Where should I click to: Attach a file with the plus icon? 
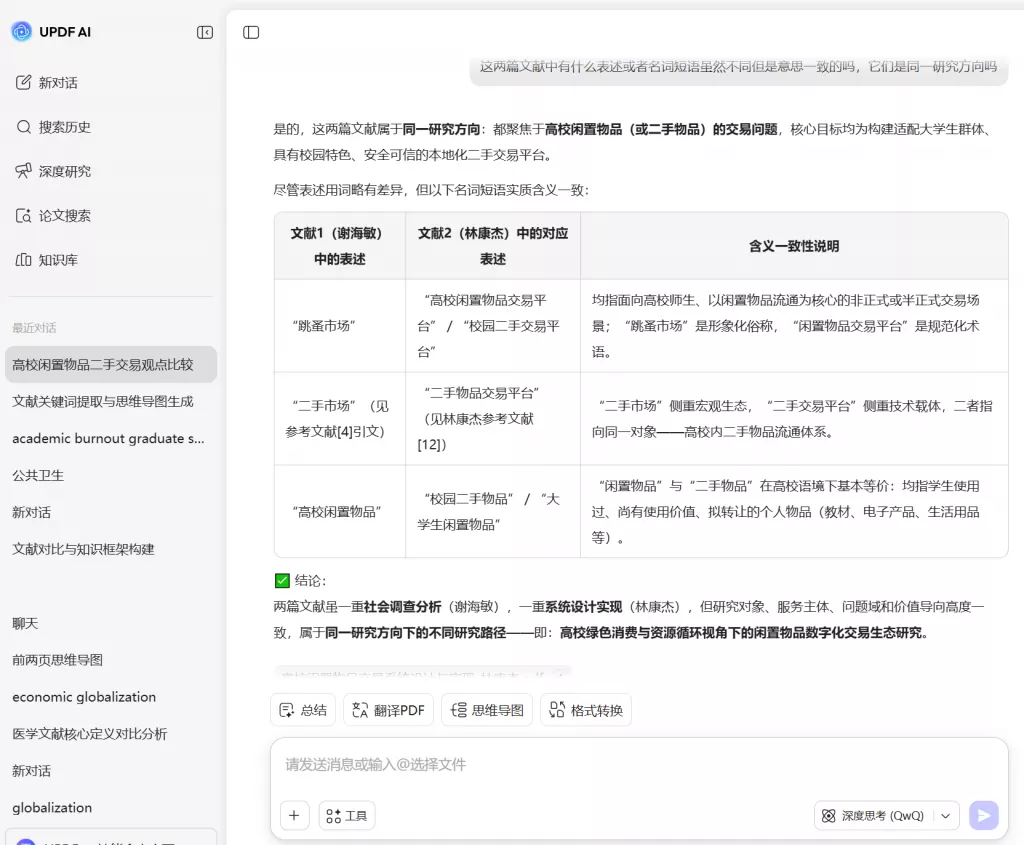tap(294, 815)
